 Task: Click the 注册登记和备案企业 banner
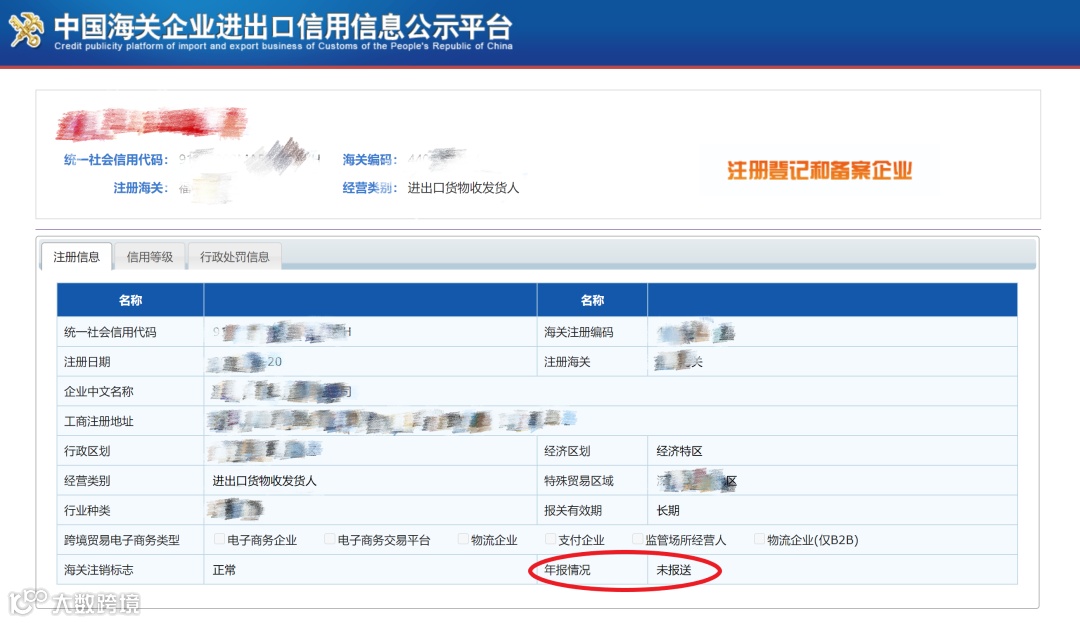tap(819, 170)
